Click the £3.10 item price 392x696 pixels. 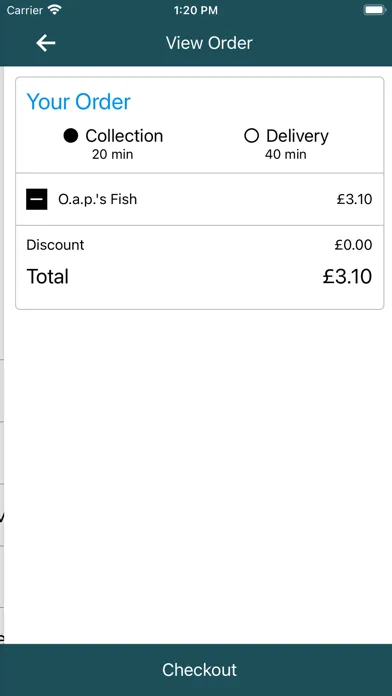354,199
